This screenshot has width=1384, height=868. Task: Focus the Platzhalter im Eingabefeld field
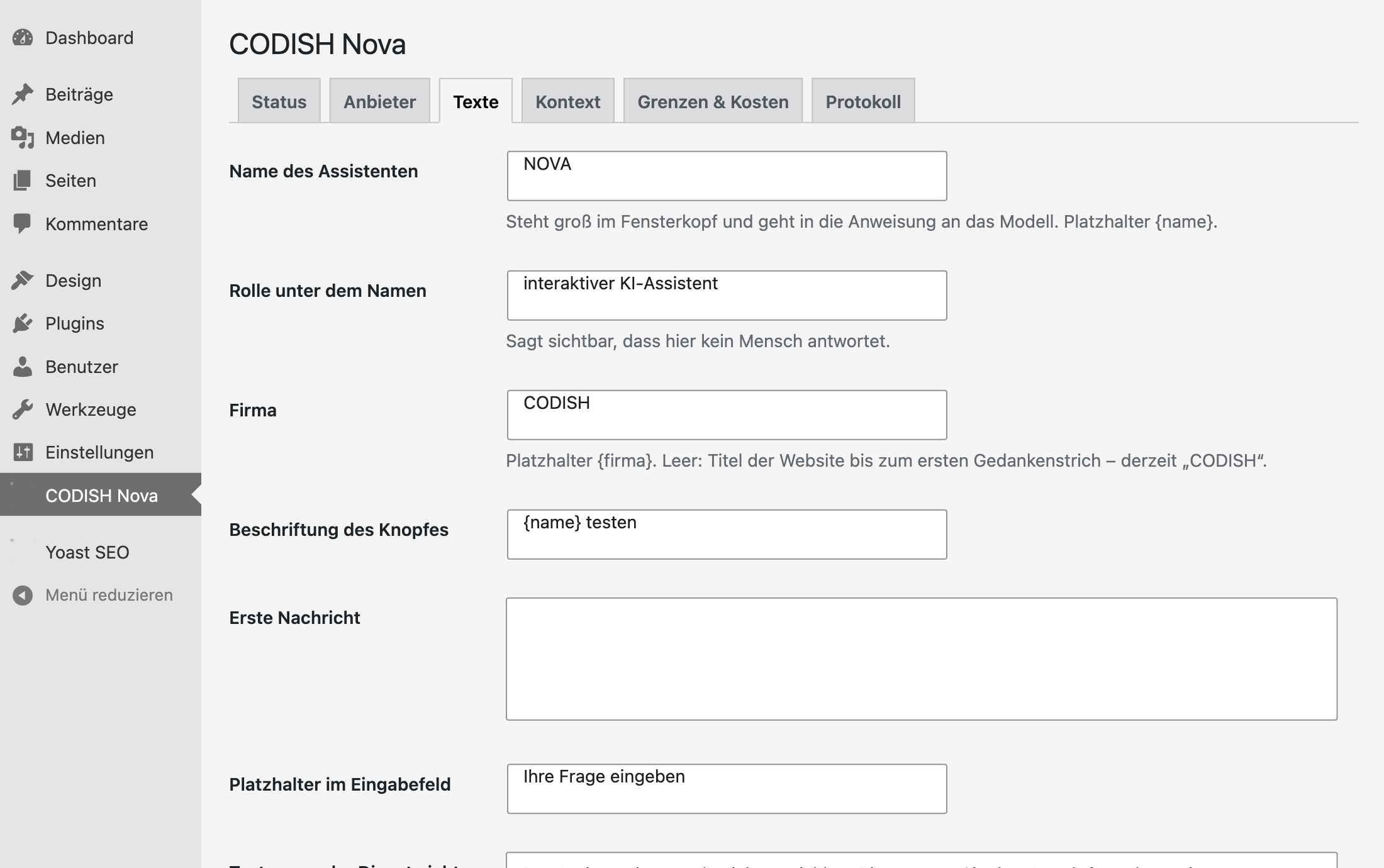[727, 789]
